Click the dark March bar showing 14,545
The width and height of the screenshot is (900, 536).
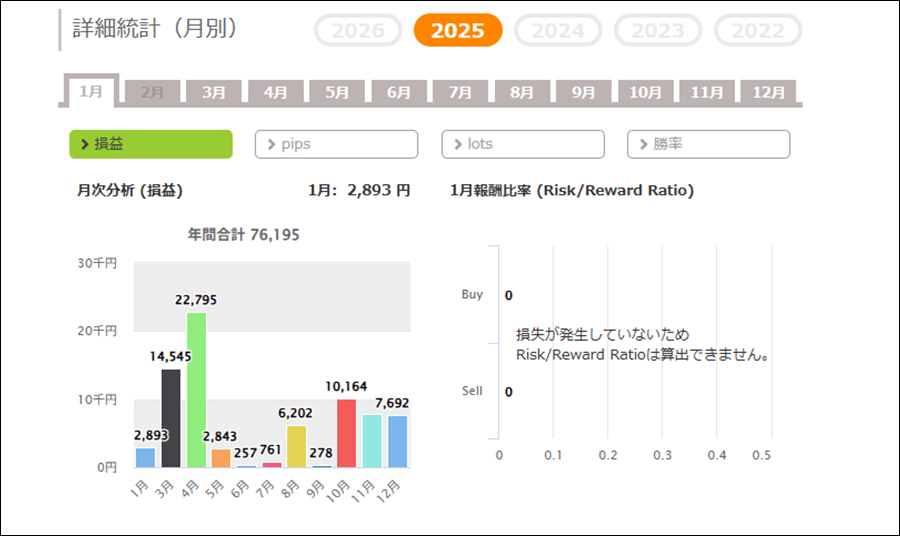[171, 418]
